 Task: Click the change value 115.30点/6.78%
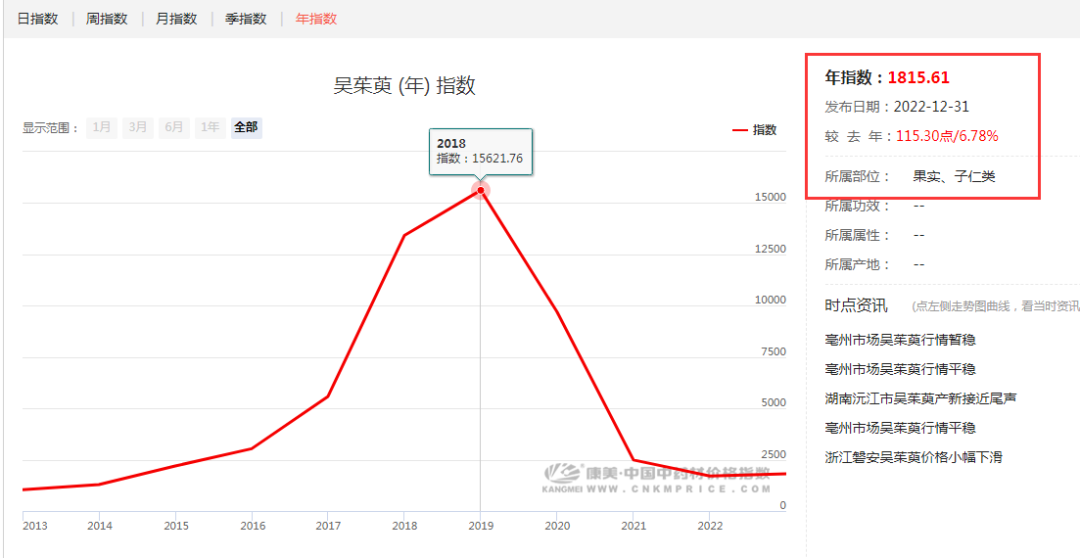point(947,136)
